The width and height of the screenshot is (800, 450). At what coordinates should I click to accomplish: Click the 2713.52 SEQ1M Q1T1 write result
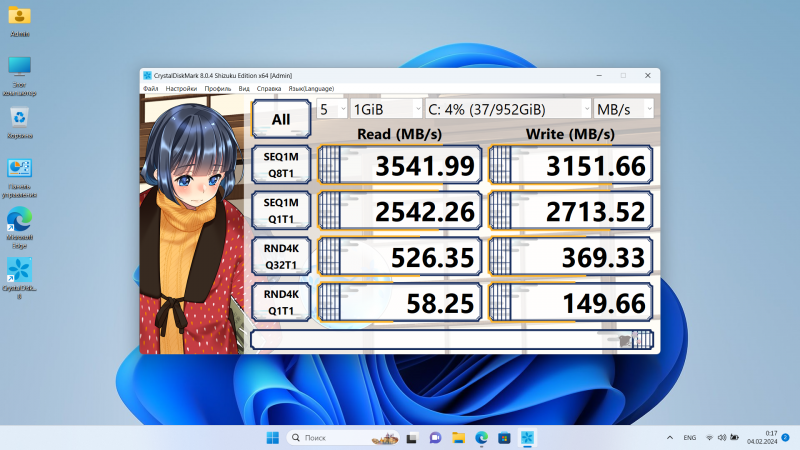click(570, 211)
